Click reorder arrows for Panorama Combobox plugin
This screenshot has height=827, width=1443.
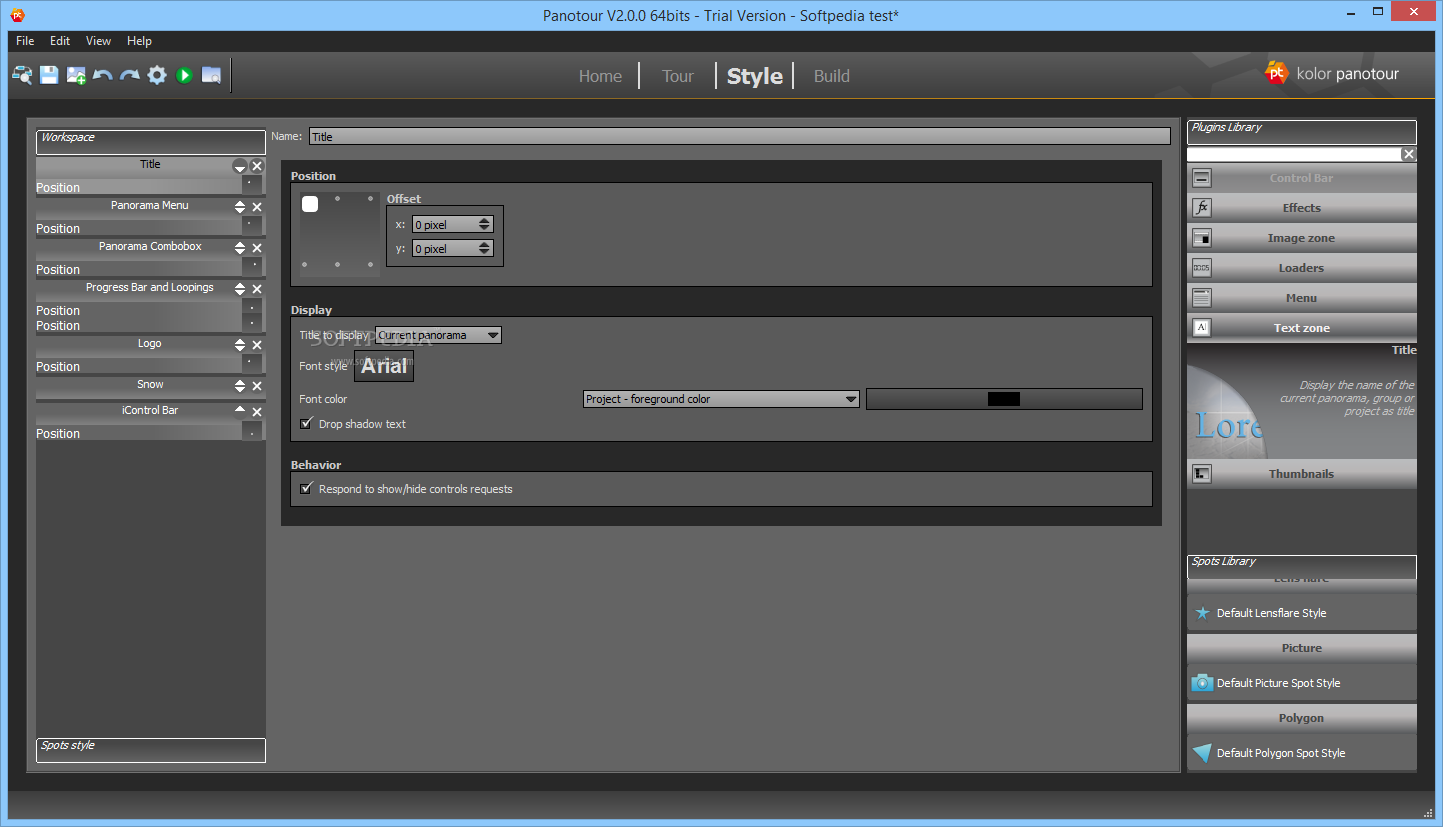pyautogui.click(x=240, y=248)
